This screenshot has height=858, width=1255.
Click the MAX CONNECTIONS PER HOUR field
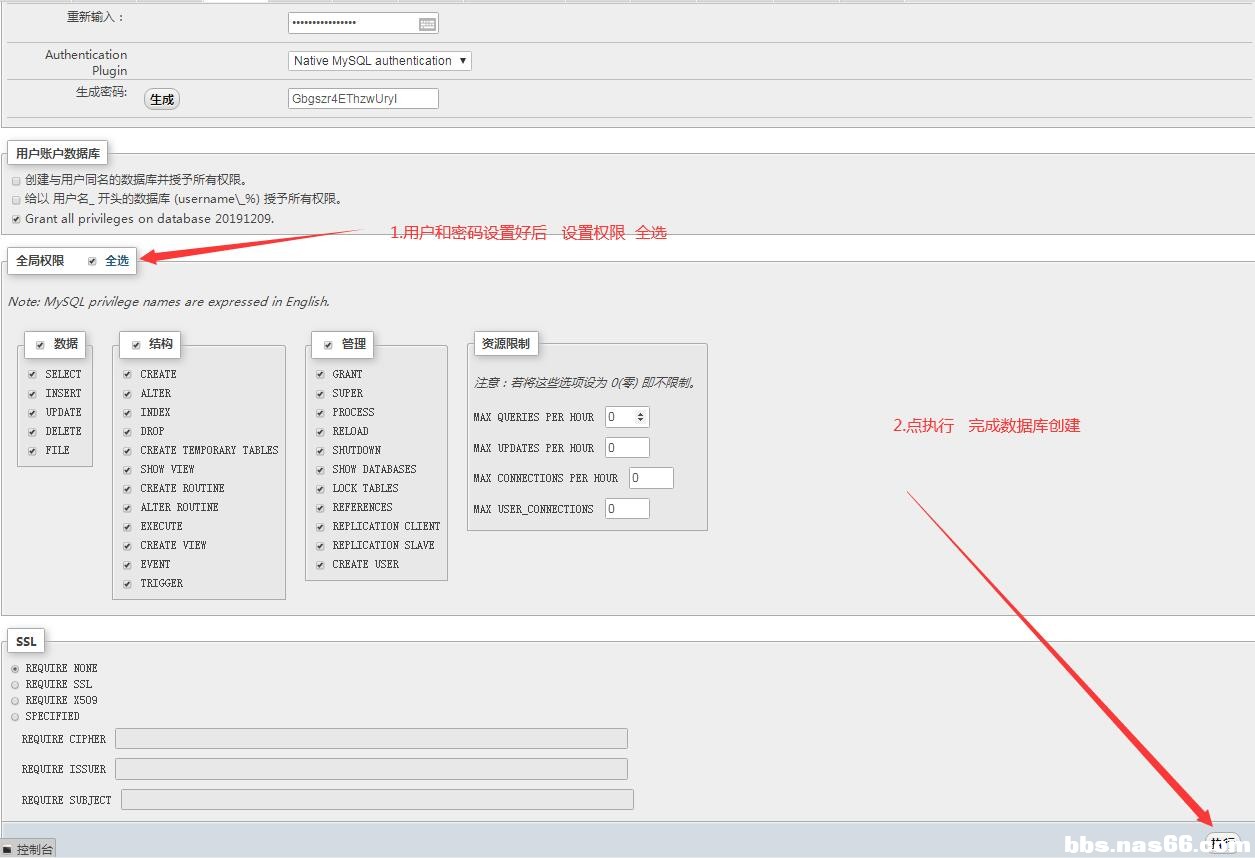coord(651,478)
